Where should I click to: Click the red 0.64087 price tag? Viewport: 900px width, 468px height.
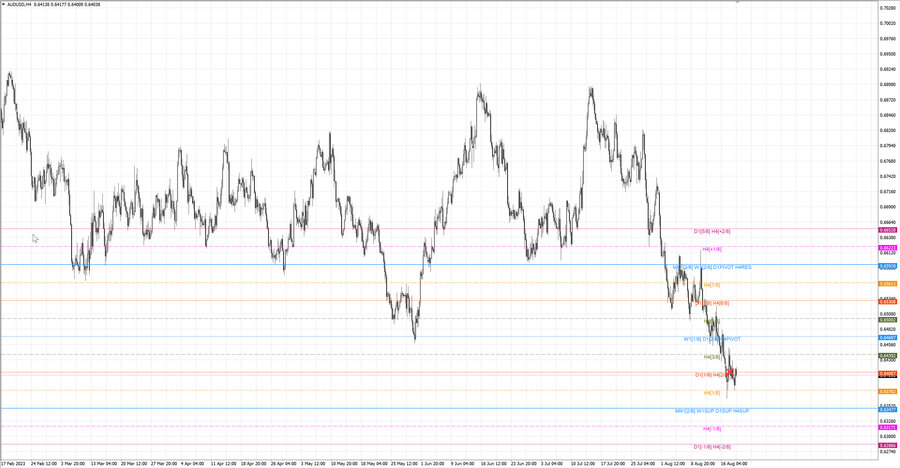888,374
